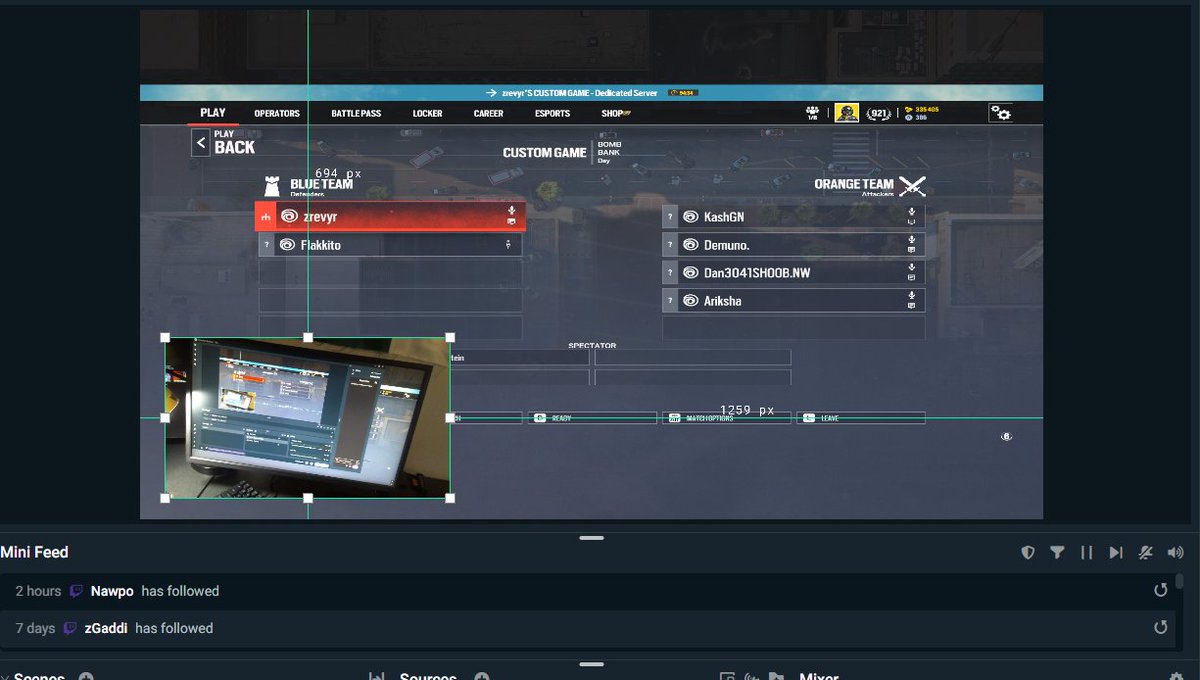Toggle microphone icon on zrevyr row

(x=511, y=211)
